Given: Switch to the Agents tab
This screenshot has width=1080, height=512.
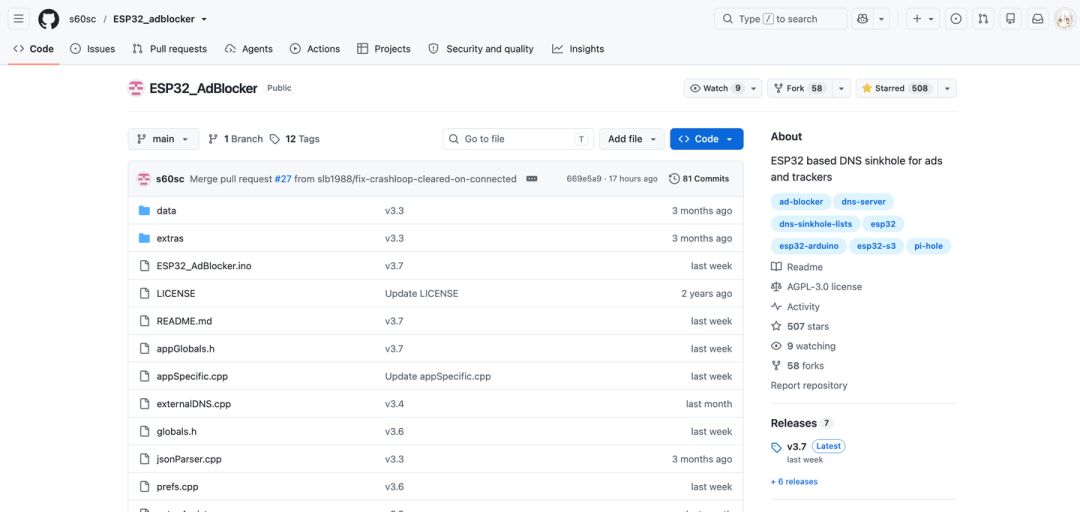Looking at the screenshot, I should coord(249,49).
